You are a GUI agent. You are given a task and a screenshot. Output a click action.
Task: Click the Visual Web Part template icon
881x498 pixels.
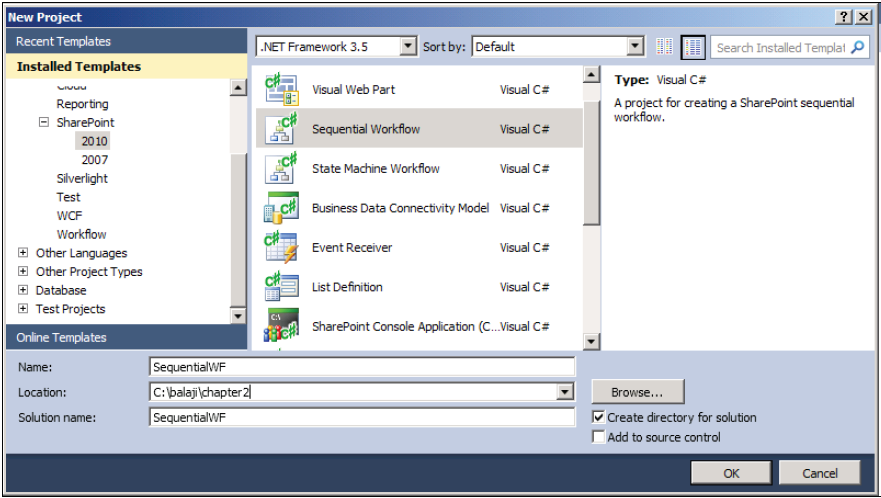coord(281,89)
